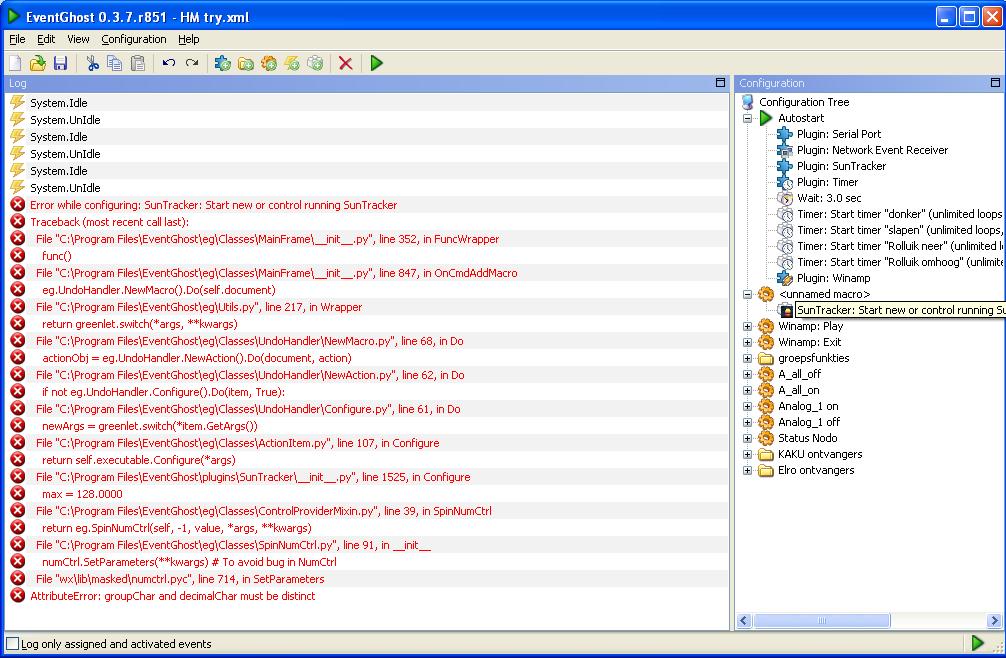Save the configuration with floppy icon
This screenshot has width=1006, height=658.
[60, 63]
